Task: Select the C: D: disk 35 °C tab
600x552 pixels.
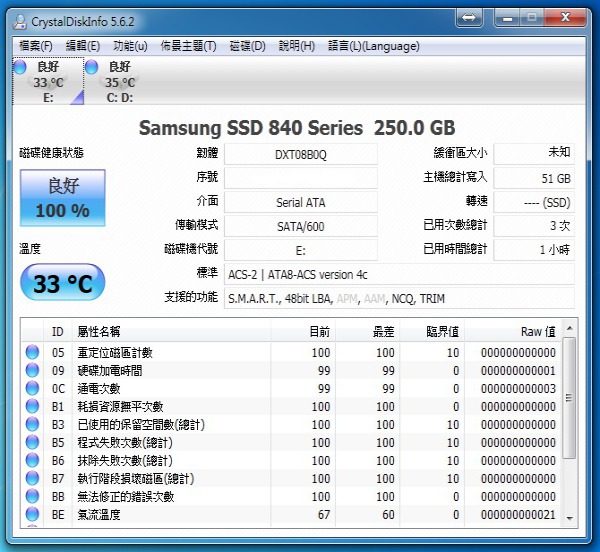Action: [x=120, y=81]
